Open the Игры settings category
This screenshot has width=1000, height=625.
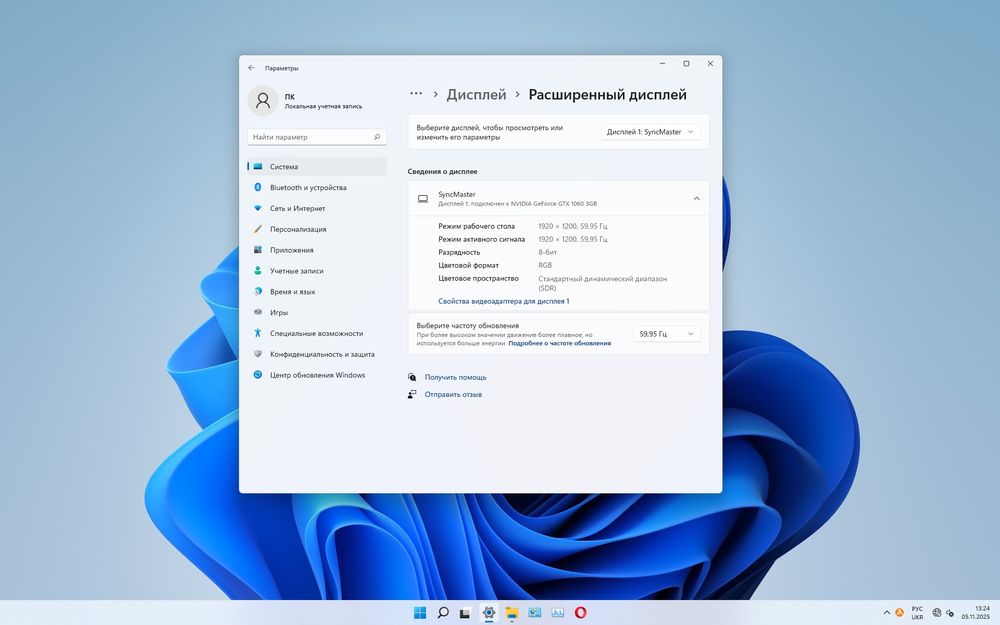coord(317,312)
